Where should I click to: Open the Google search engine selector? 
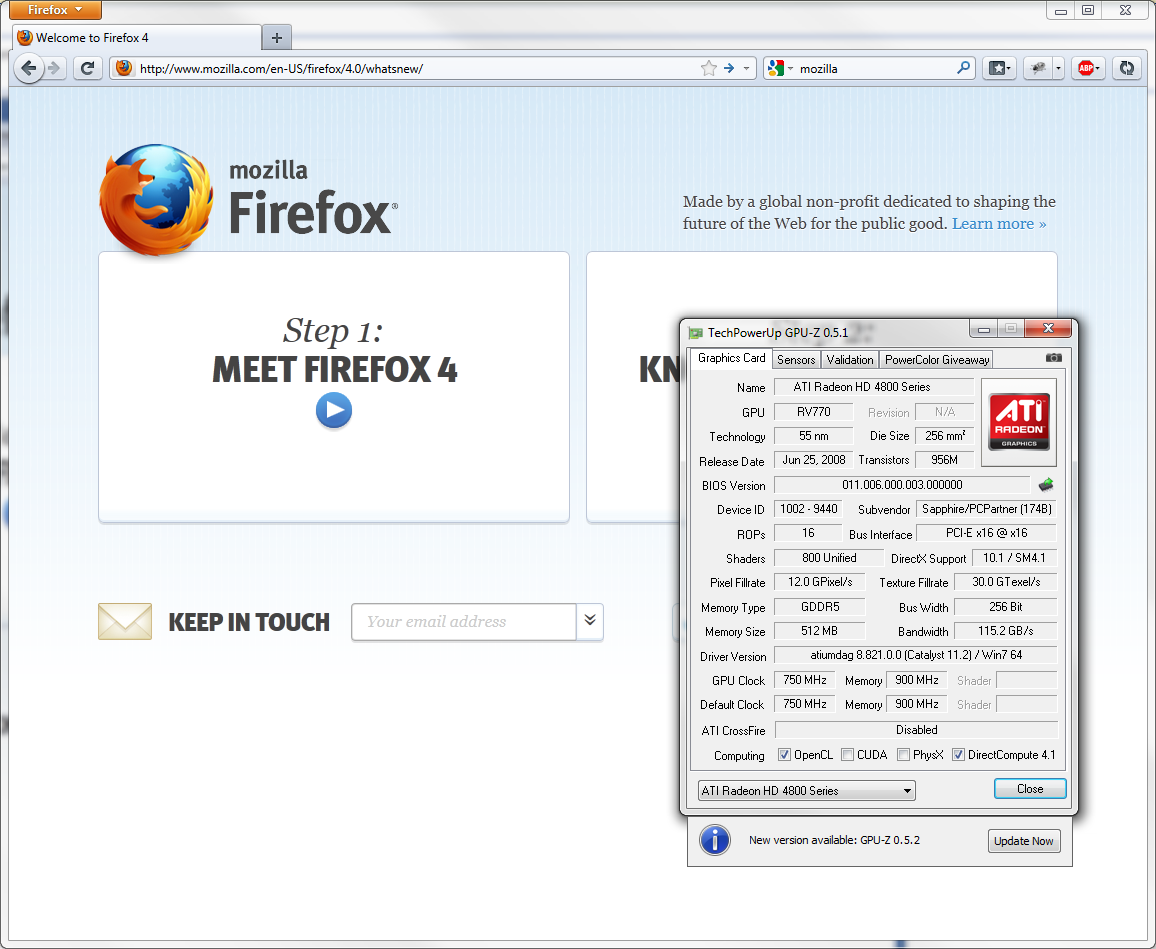[780, 69]
